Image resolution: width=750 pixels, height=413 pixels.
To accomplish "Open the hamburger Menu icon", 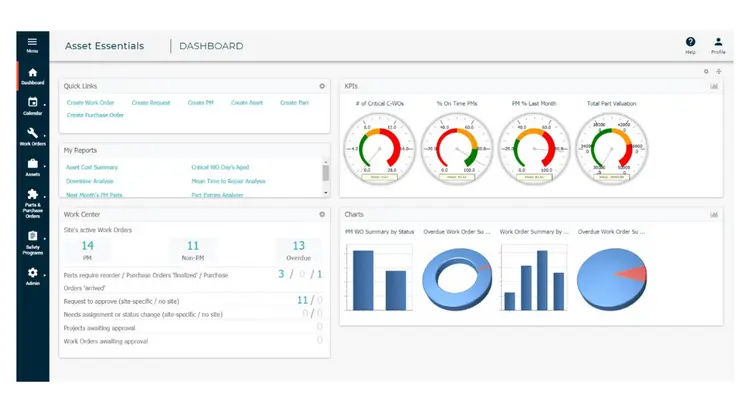I will 32,42.
